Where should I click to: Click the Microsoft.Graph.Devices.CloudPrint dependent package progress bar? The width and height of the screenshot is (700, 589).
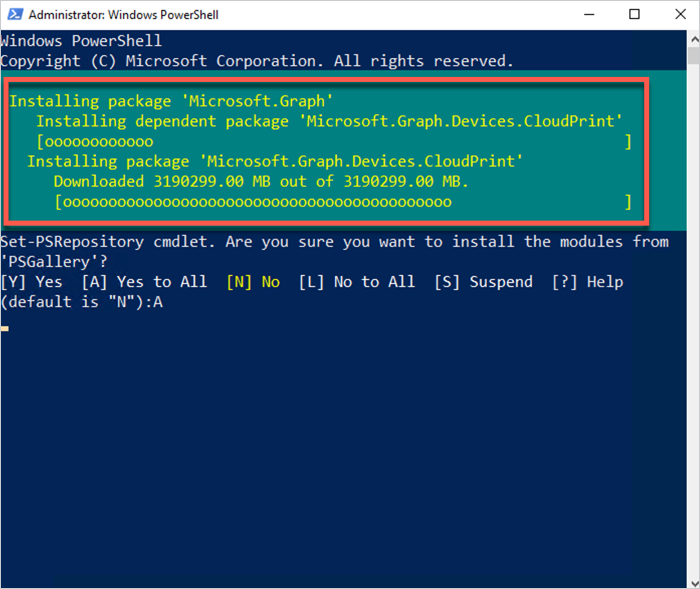coord(333,142)
